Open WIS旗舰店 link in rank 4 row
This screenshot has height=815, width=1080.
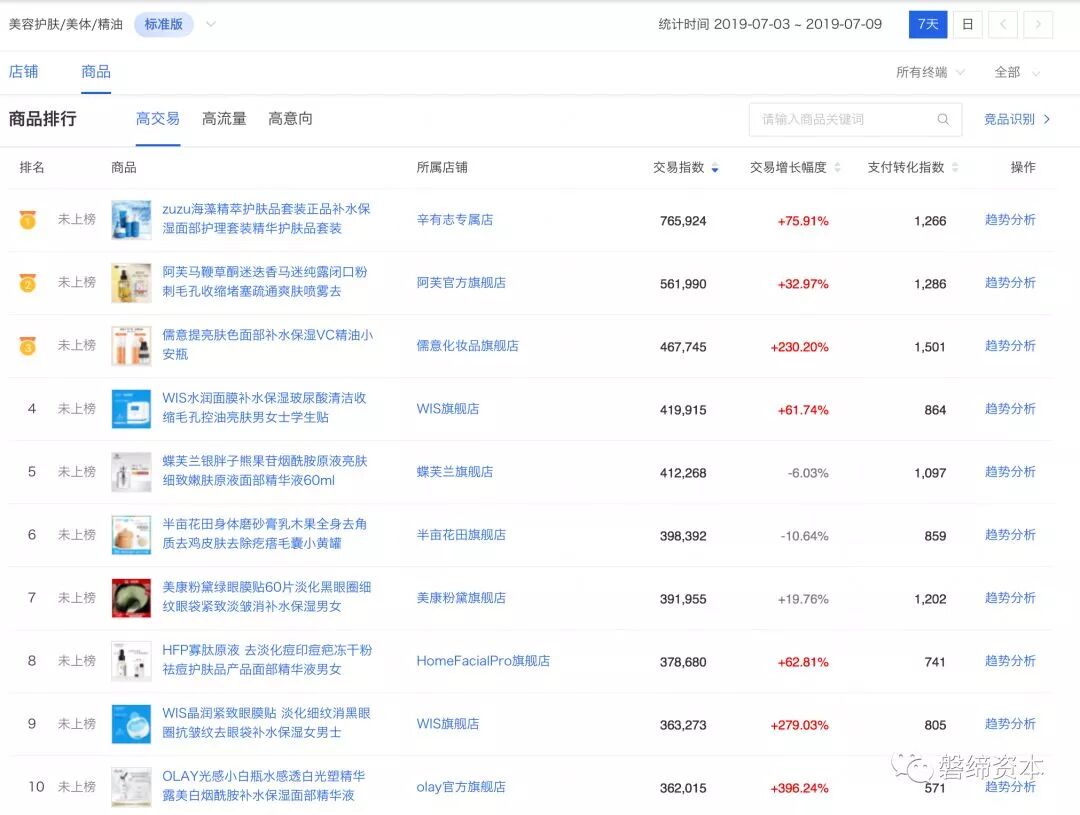[448, 409]
